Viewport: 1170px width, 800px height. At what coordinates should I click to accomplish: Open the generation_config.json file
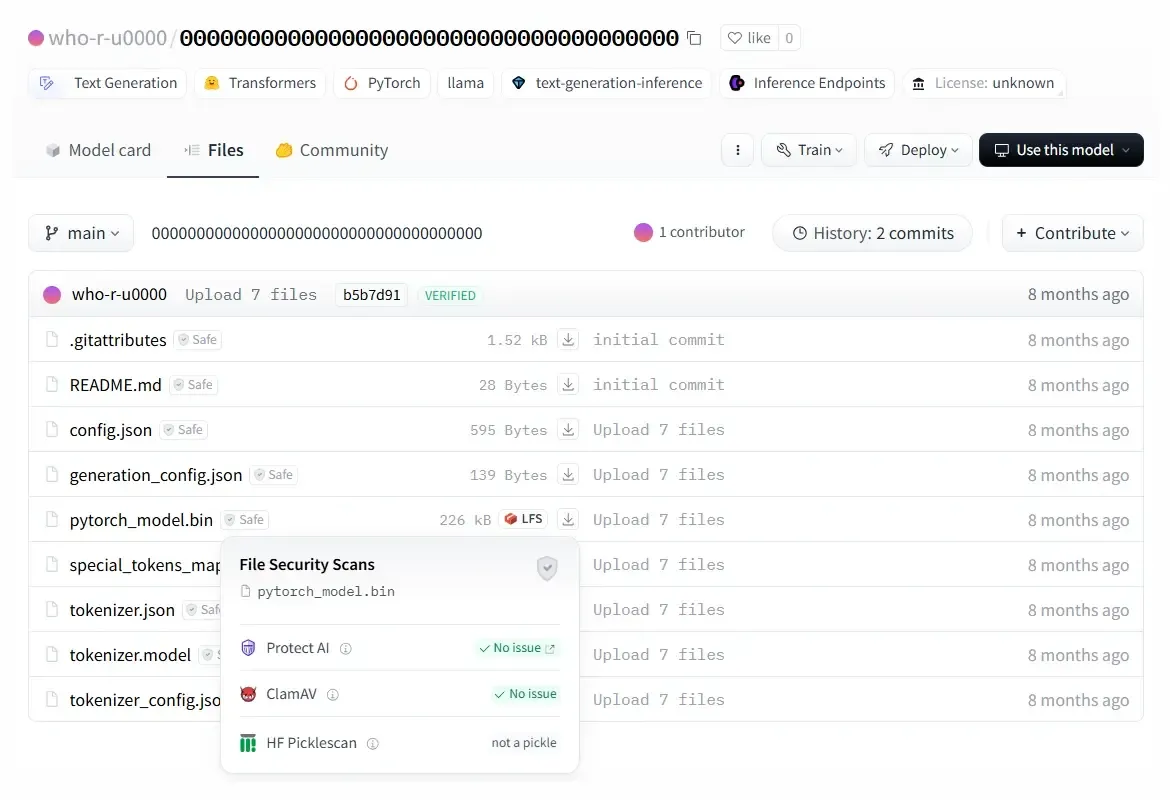(x=156, y=475)
